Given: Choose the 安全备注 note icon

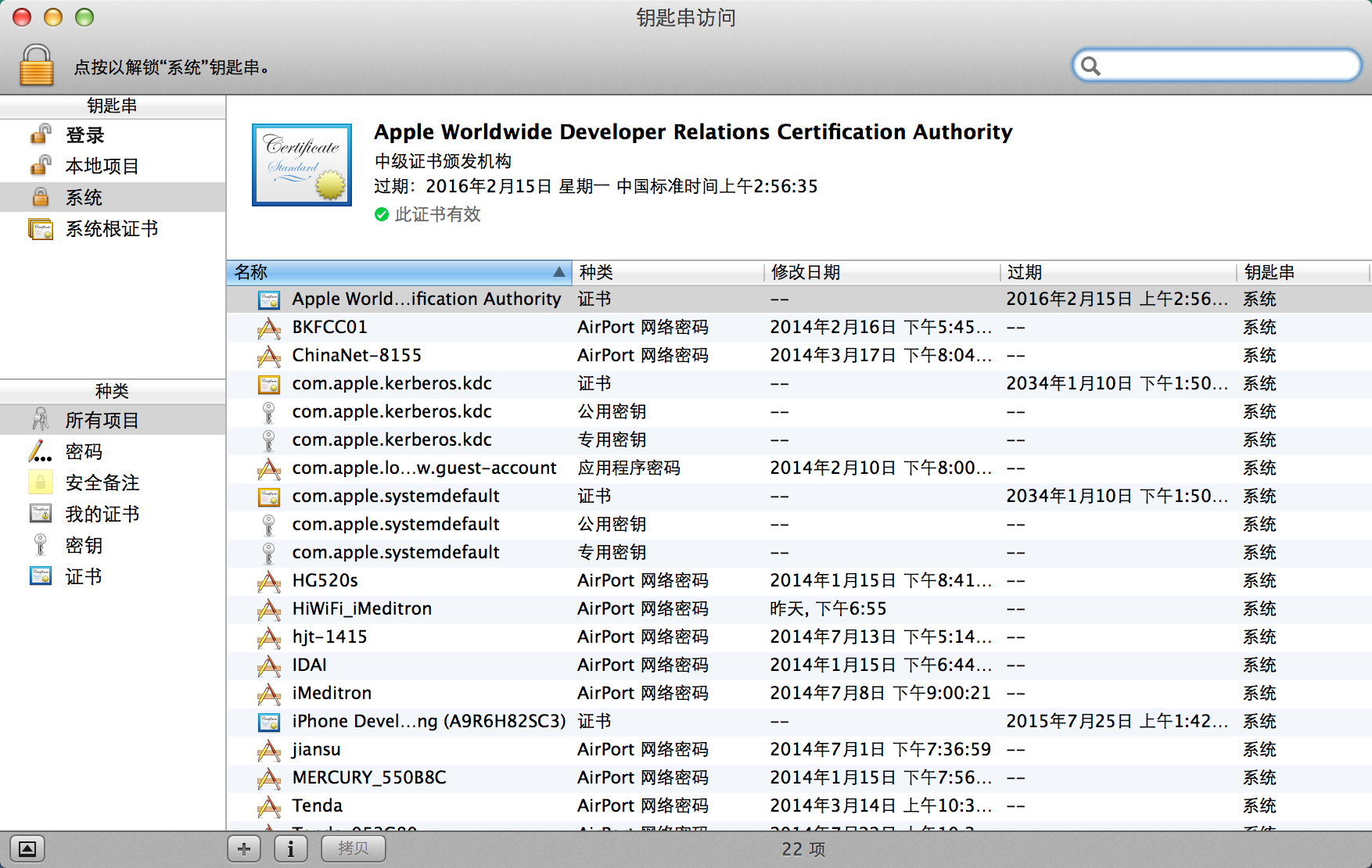Looking at the screenshot, I should (x=41, y=482).
